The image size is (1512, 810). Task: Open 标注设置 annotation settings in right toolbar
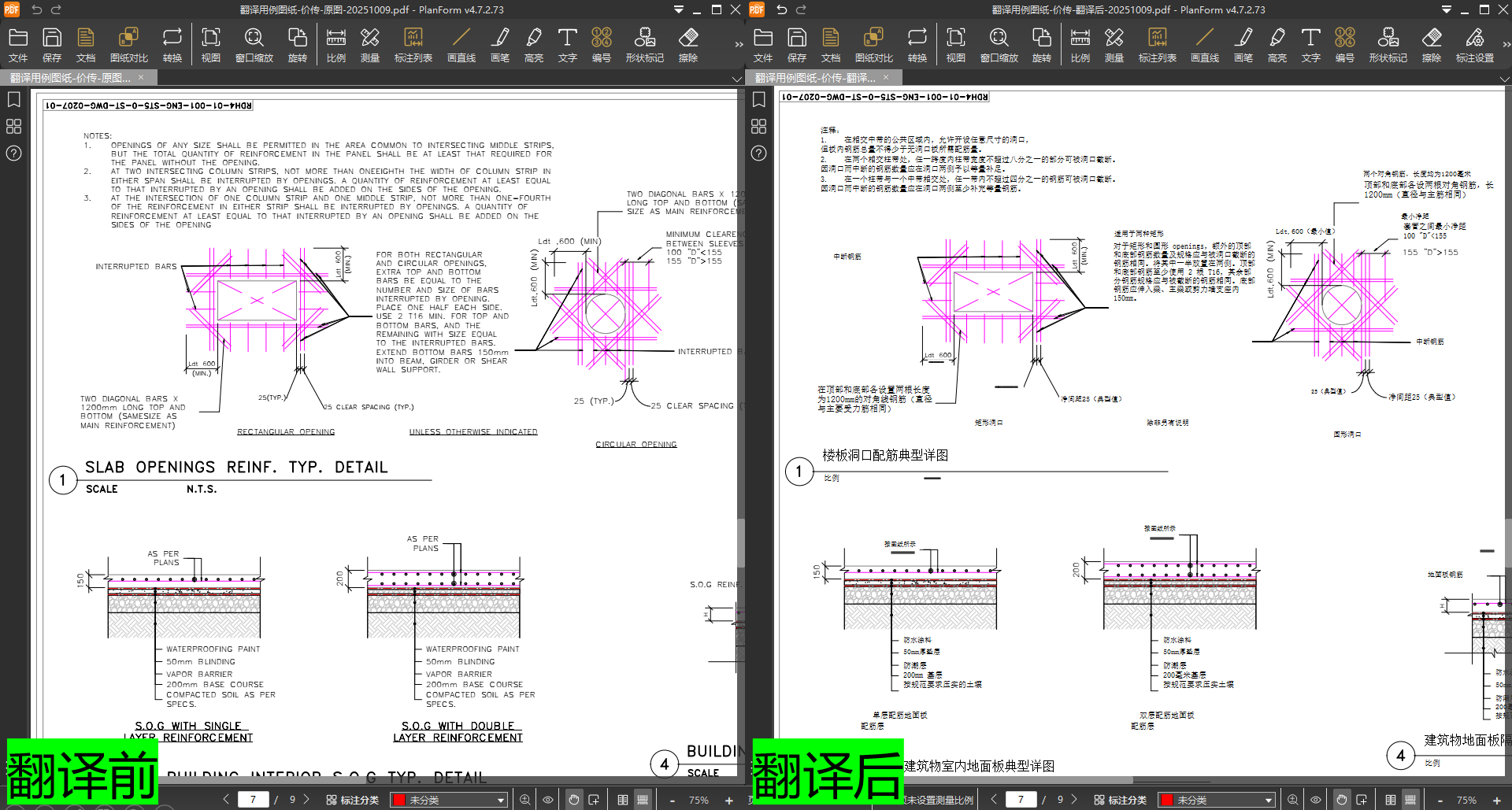pos(1474,45)
